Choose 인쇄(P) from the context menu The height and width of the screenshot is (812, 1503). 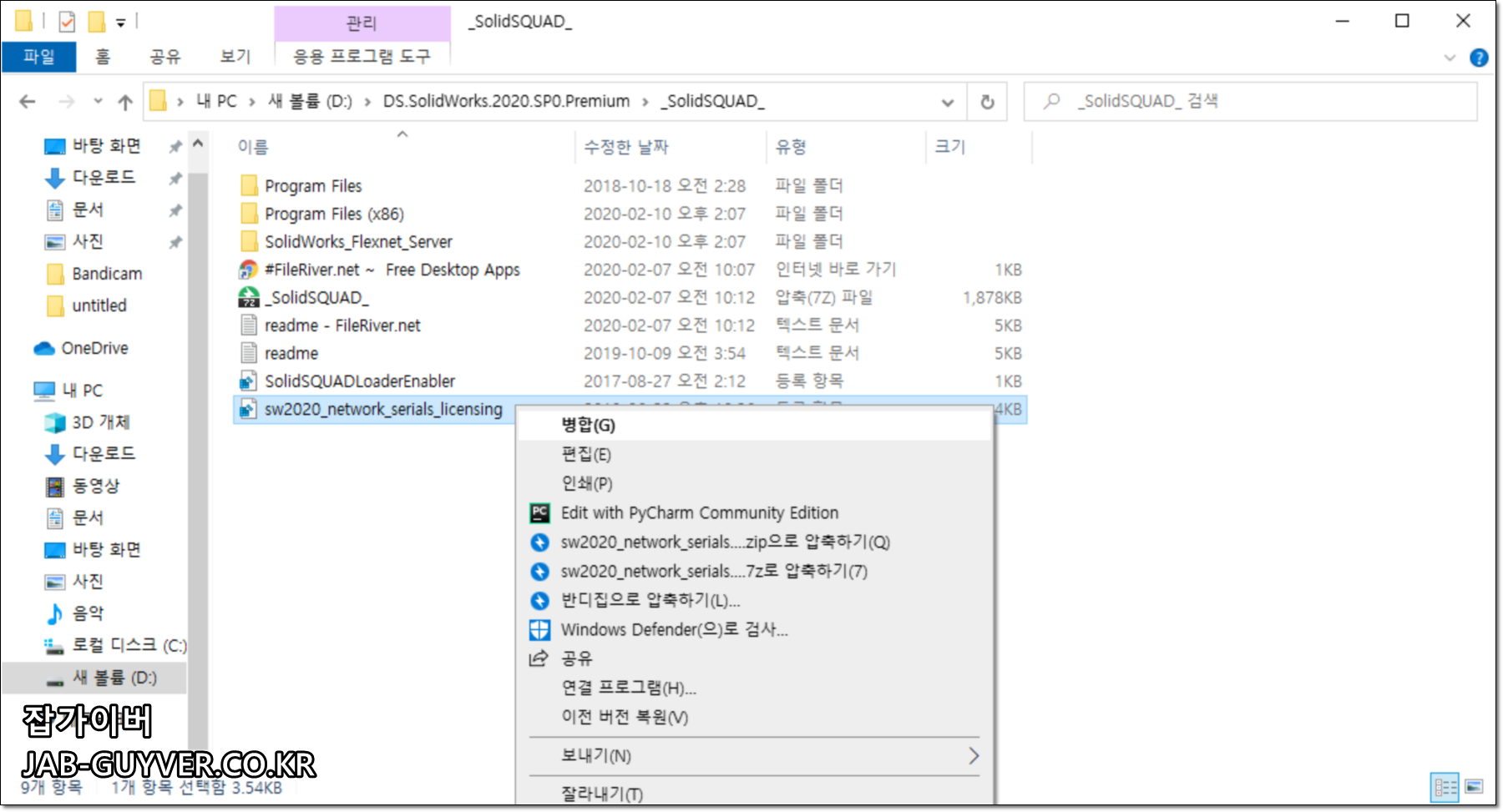754,483
